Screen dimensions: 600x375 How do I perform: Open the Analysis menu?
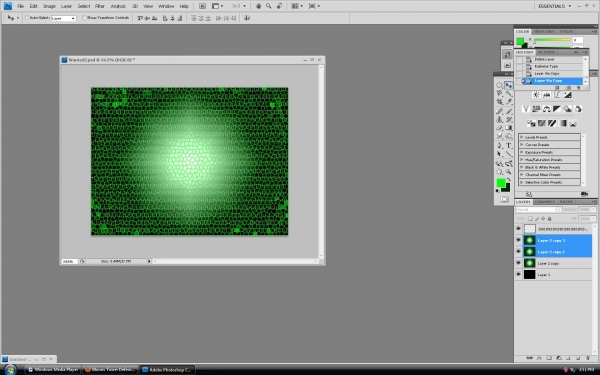118,6
